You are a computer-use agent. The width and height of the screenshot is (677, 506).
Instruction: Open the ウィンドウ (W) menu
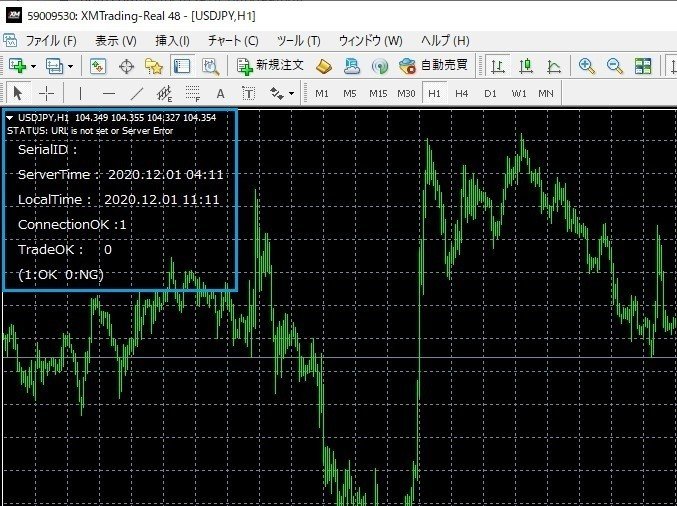(x=370, y=41)
